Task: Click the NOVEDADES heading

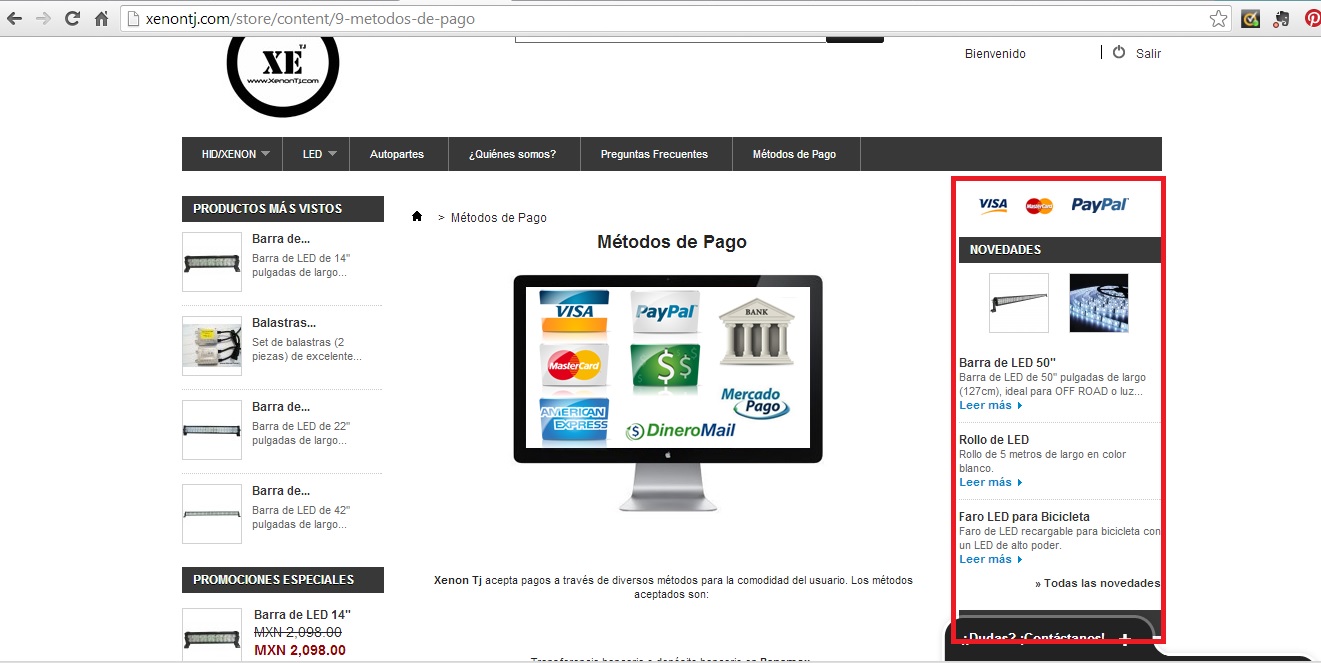Action: (1060, 249)
